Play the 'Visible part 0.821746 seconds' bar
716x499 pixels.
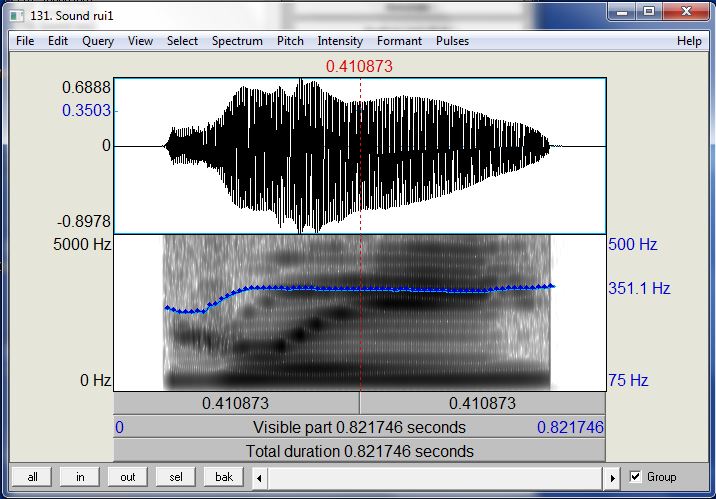click(359, 427)
